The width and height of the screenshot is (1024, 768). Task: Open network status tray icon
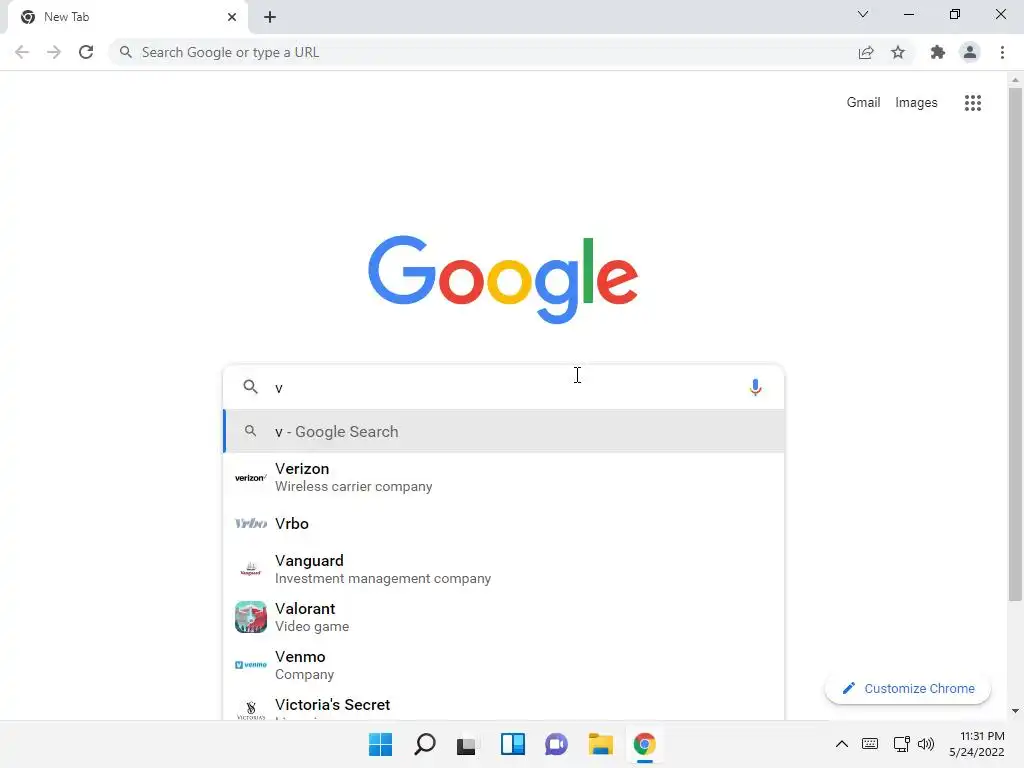(x=901, y=744)
